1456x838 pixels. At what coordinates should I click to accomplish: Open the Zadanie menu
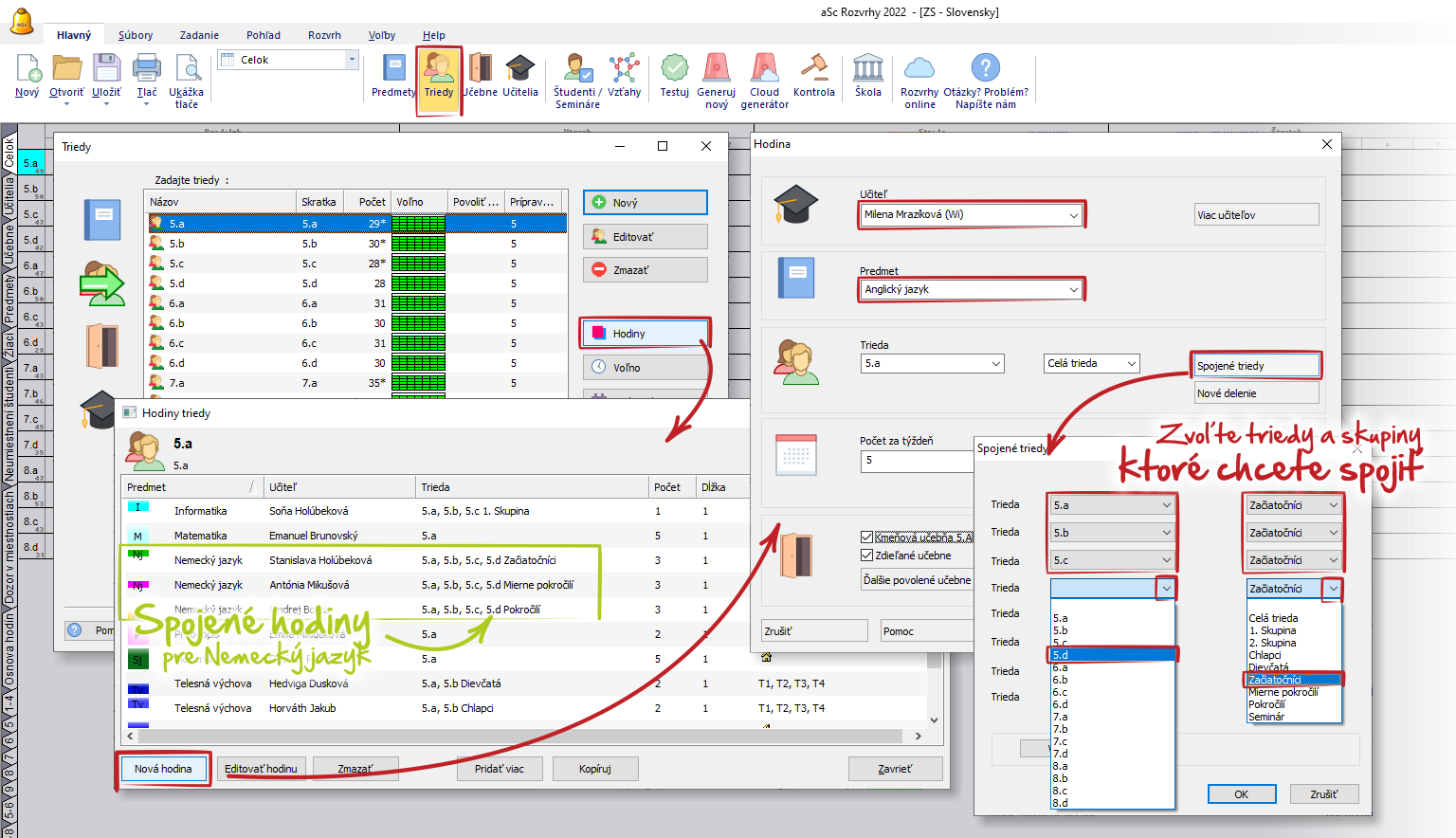tap(199, 35)
